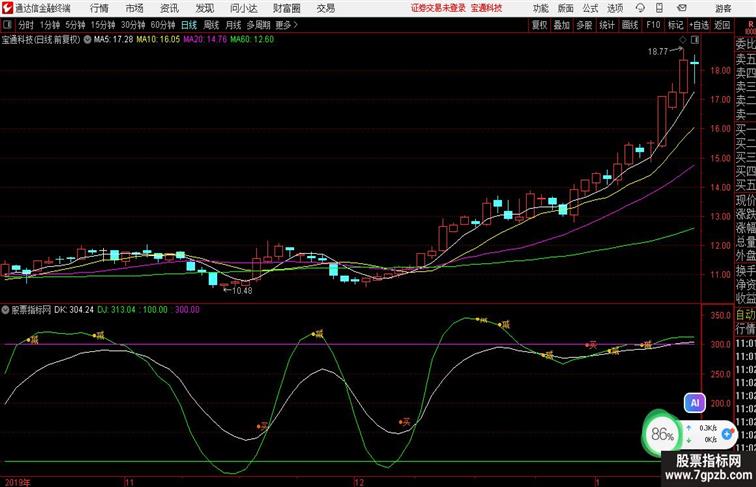Viewport: 756px width, 487px height.
Task: Open the 行情 menu
Action: point(99,8)
